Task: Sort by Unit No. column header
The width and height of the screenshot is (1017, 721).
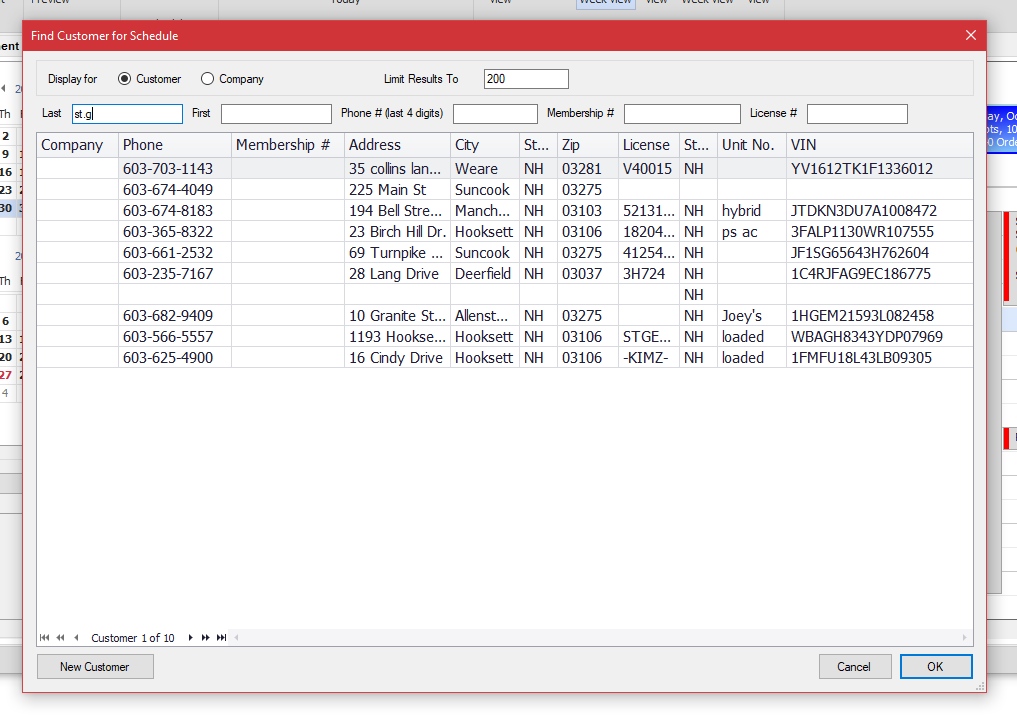Action: (x=752, y=145)
